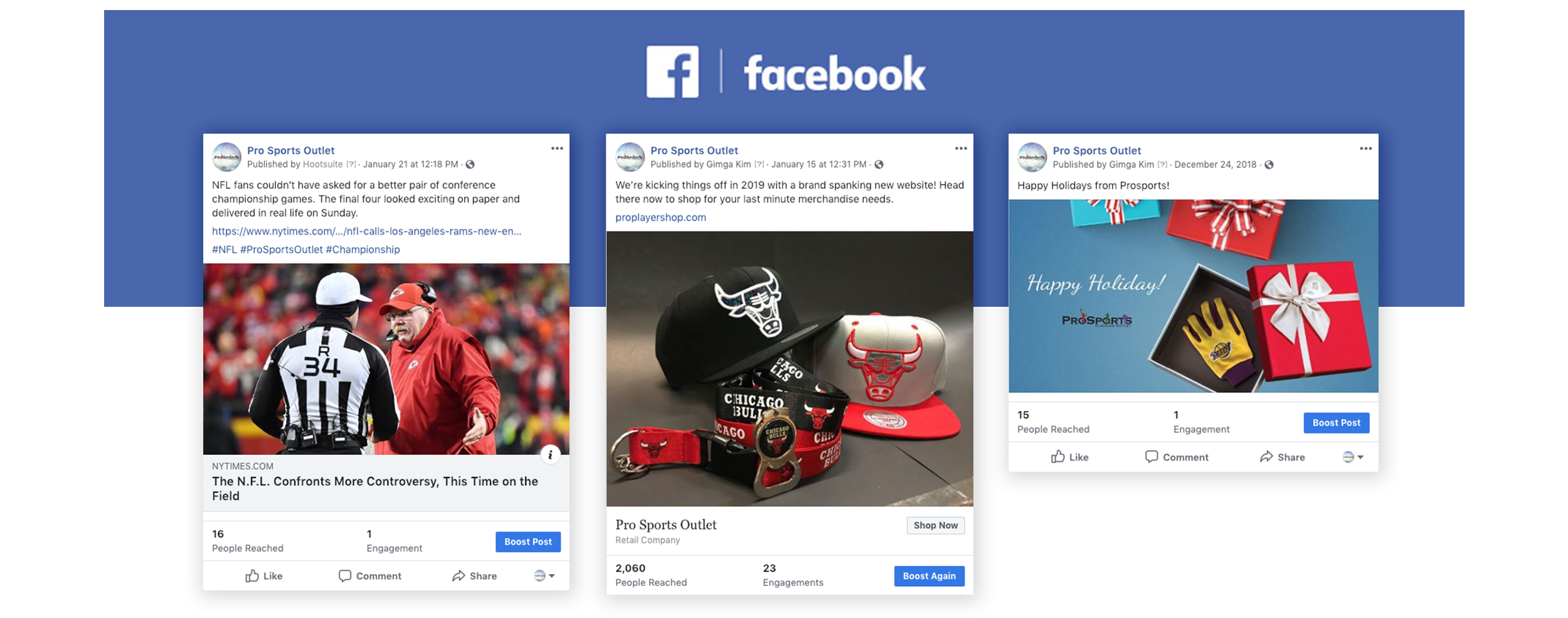Expand post-as profile selector on NFL post
Viewport: 1568px width, 618px height.
tap(544, 575)
